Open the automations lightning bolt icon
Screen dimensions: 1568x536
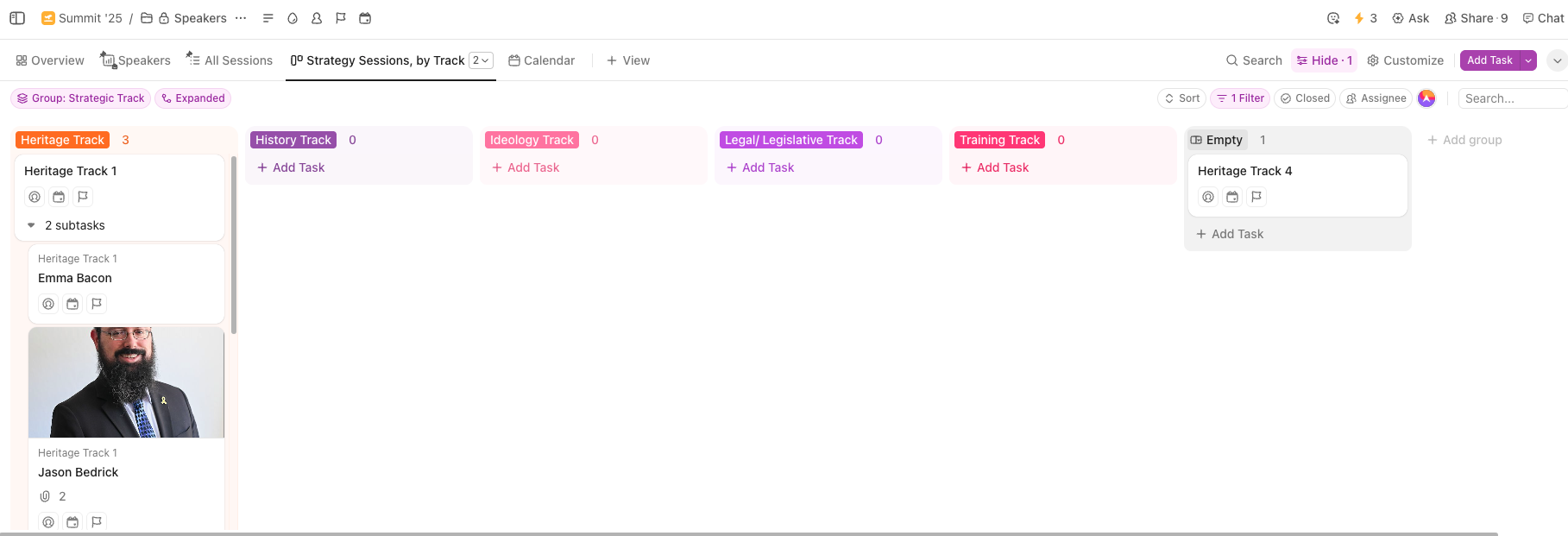click(1359, 18)
